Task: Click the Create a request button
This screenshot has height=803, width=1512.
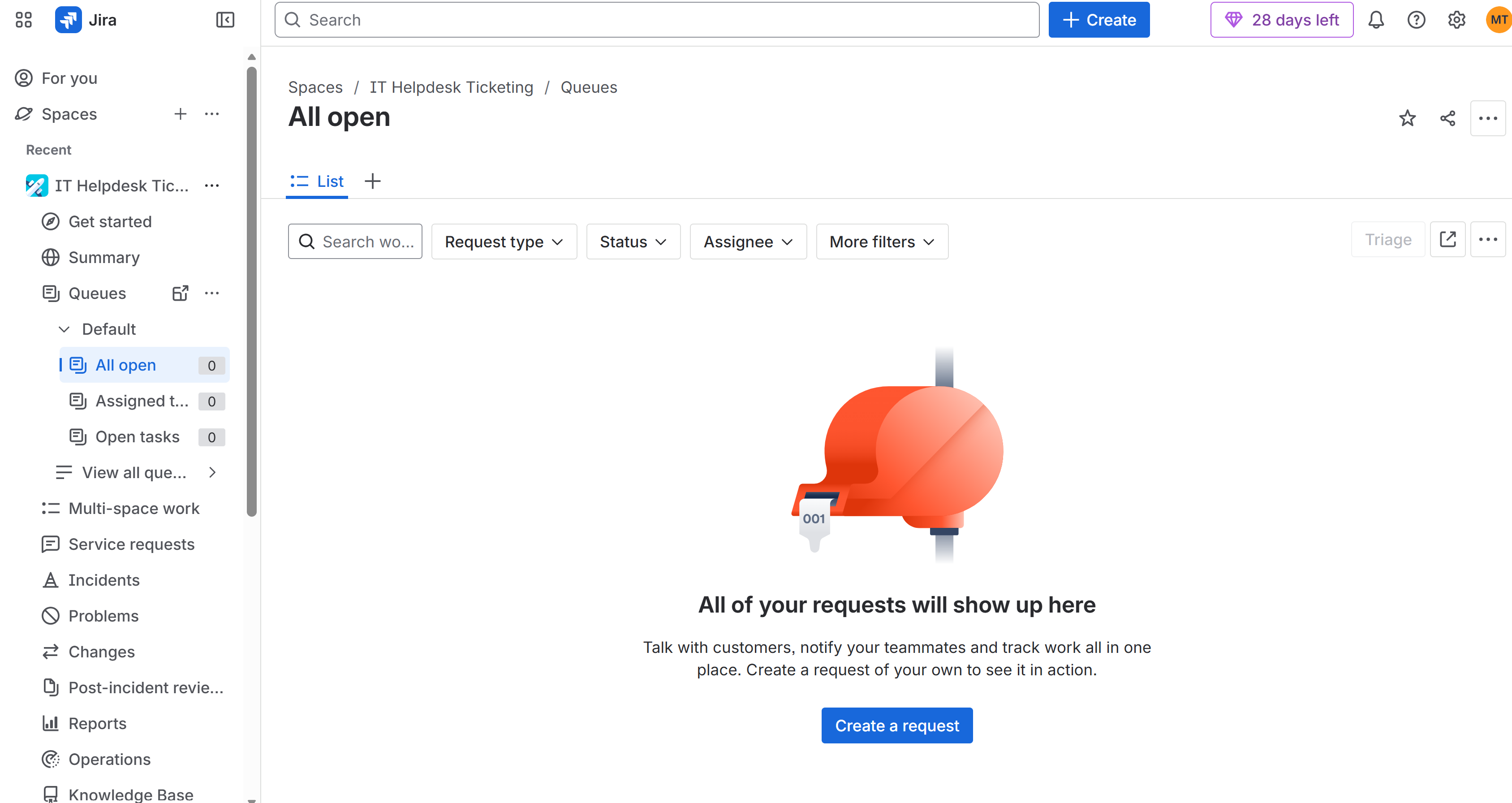Action: 896,725
